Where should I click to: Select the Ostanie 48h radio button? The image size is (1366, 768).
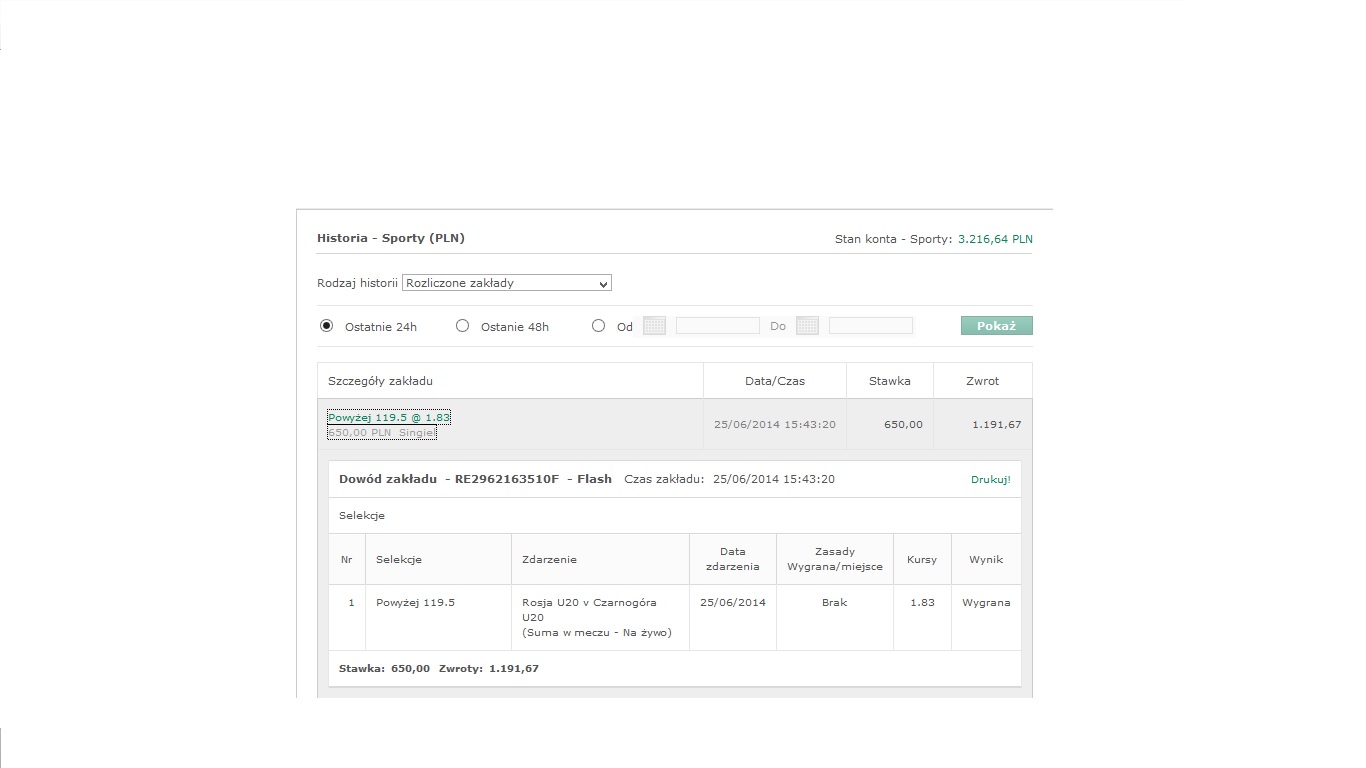[x=462, y=326]
